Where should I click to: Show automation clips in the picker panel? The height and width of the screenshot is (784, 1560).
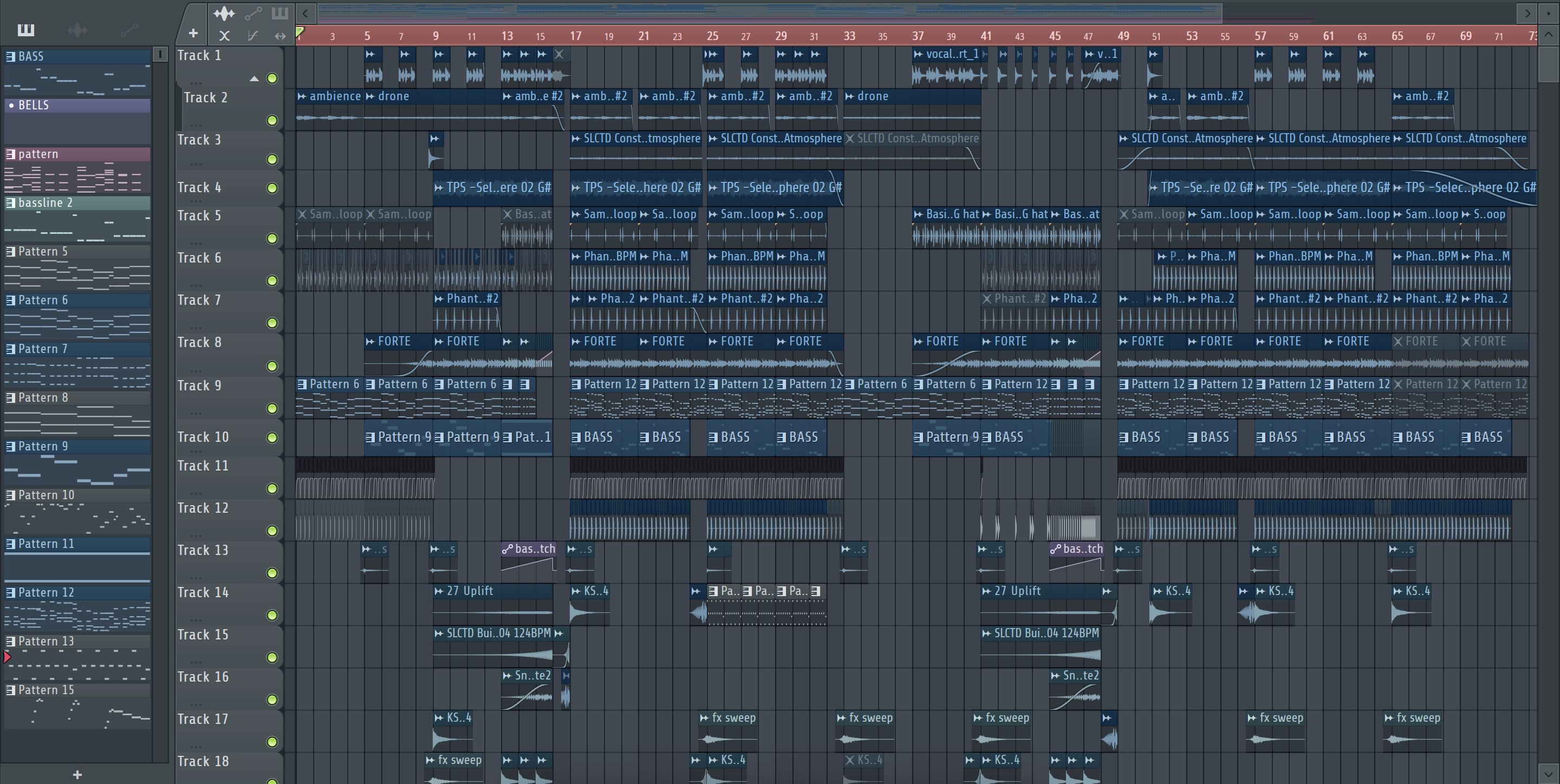(x=129, y=30)
